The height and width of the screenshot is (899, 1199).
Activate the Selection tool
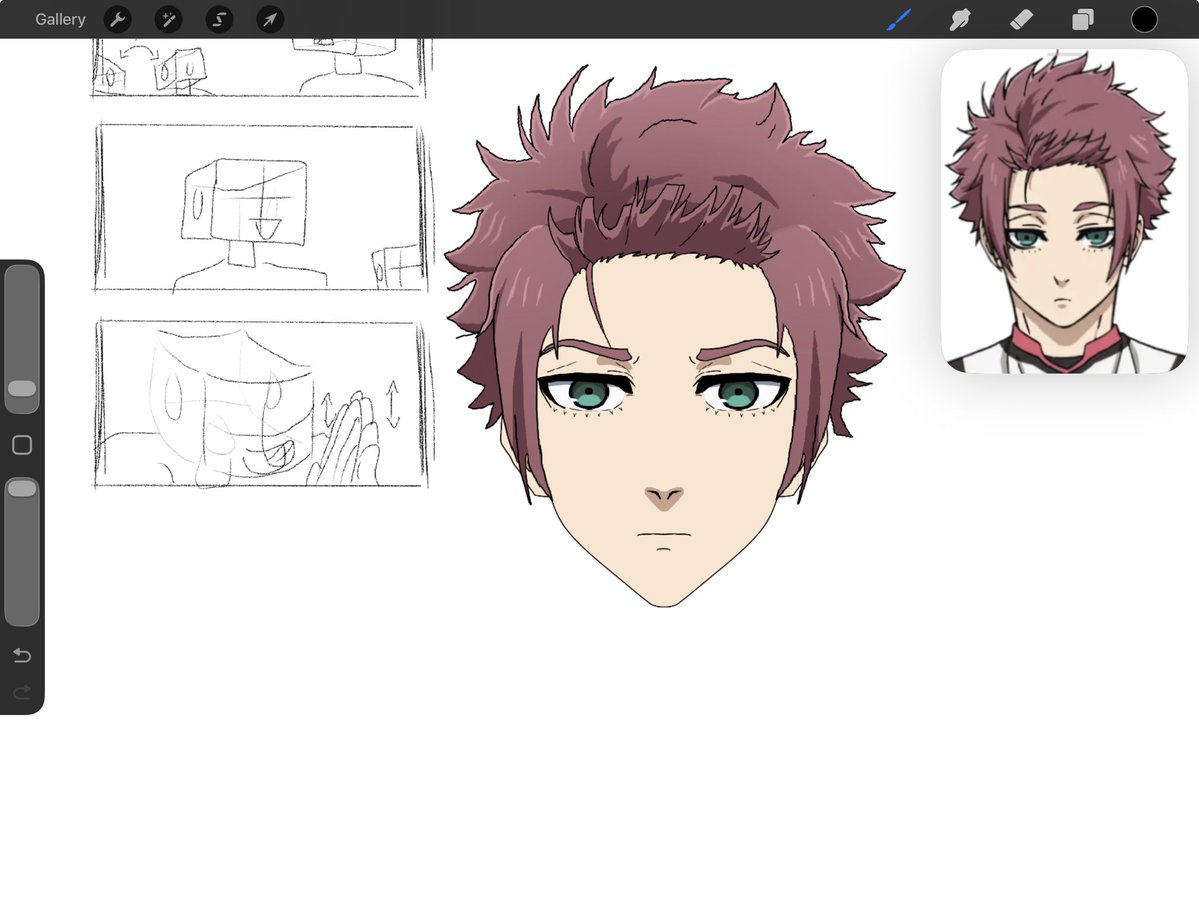219,19
